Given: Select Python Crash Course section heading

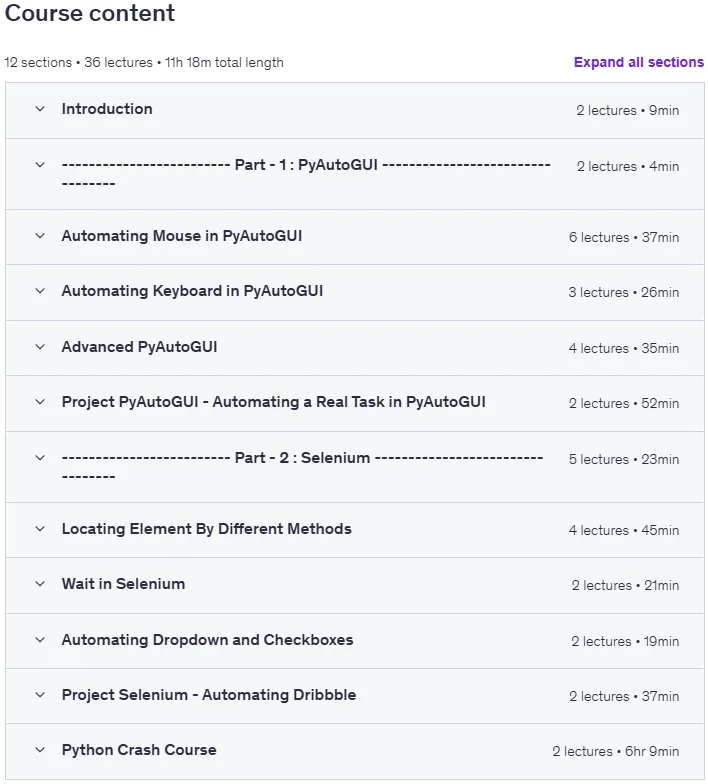Looking at the screenshot, I should coord(139,750).
